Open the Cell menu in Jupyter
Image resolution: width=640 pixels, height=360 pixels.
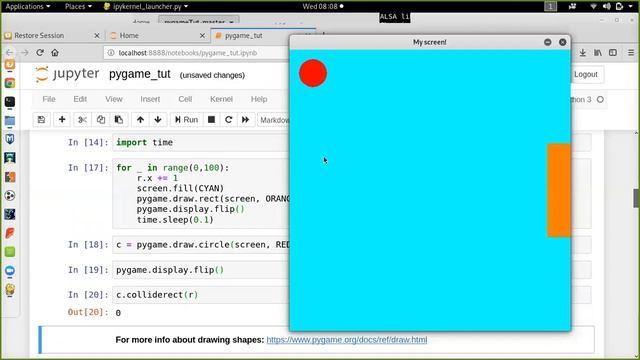point(185,99)
